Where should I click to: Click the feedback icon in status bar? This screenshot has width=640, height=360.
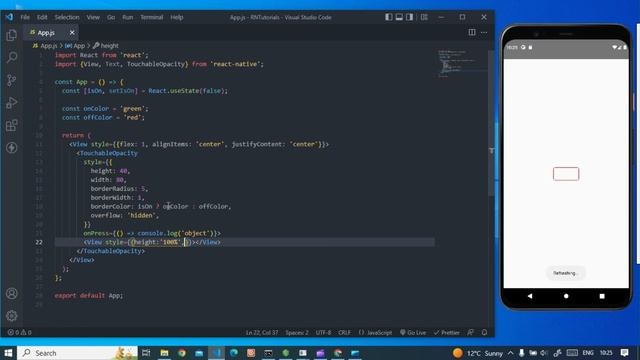coord(471,332)
